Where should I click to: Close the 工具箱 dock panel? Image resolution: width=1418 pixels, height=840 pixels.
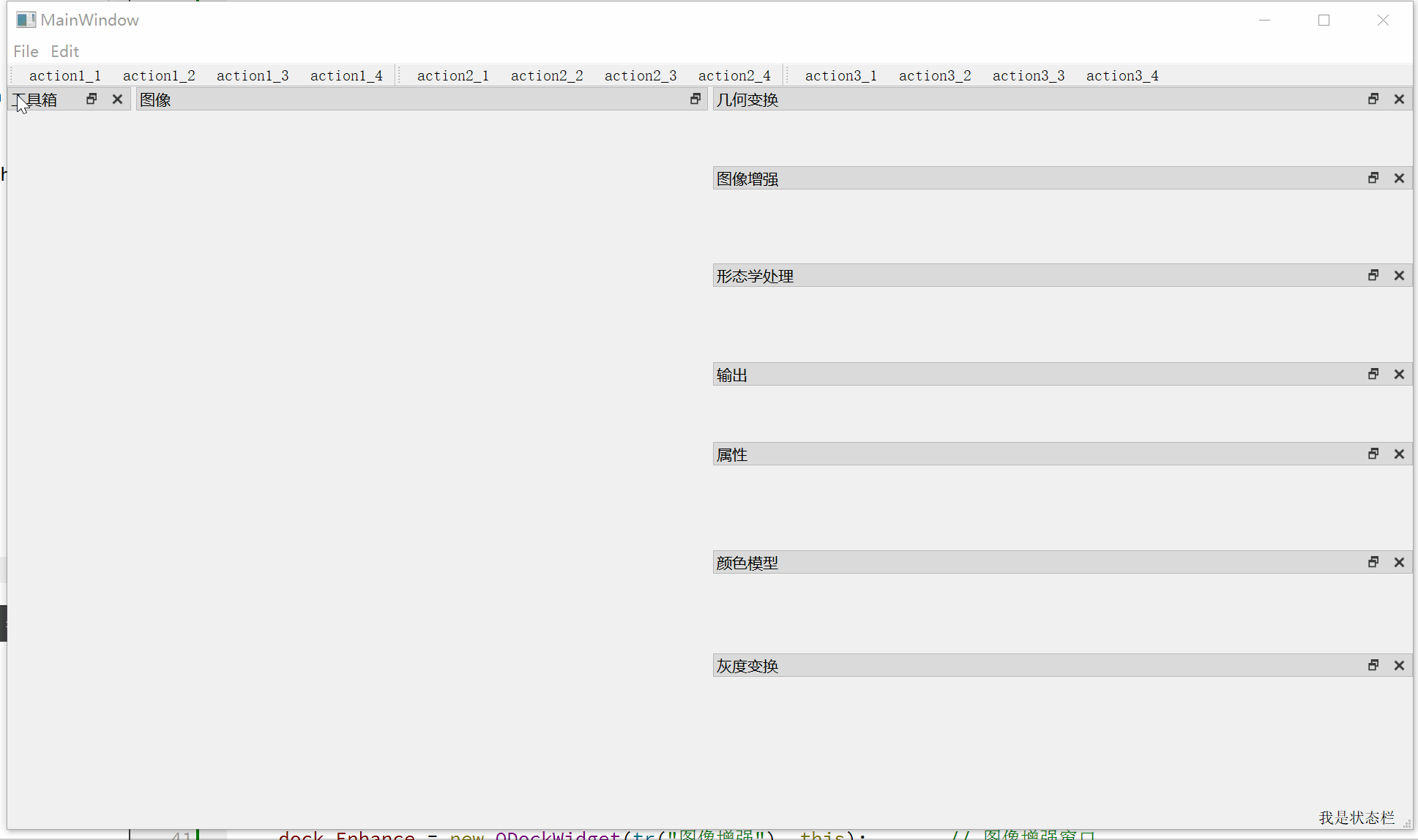pyautogui.click(x=117, y=99)
